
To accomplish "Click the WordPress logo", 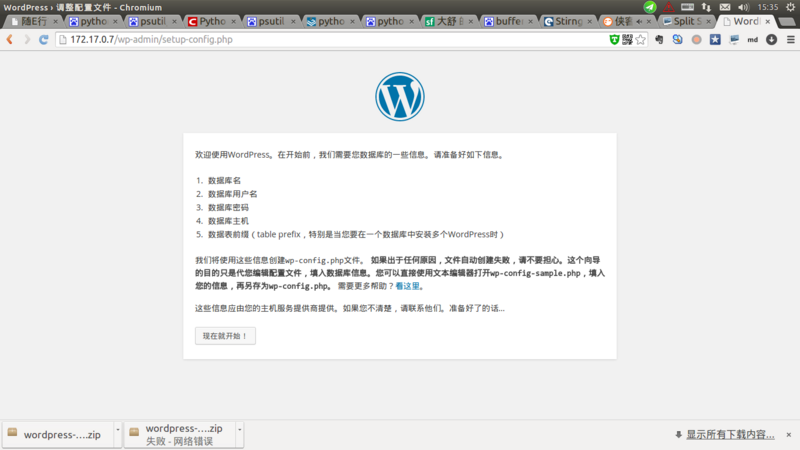I will click(400, 96).
